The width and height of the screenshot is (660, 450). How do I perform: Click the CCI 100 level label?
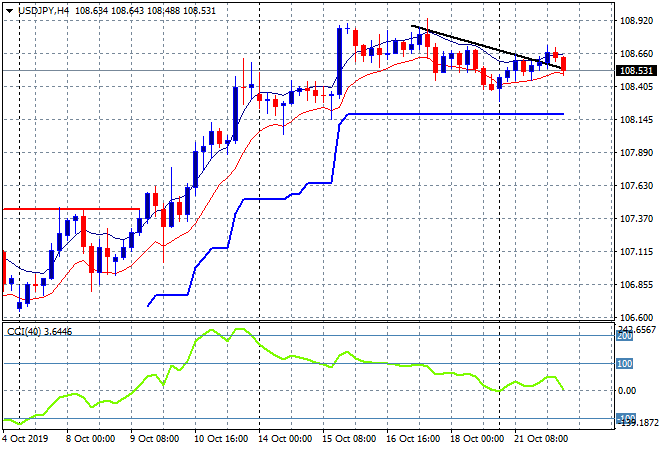pyautogui.click(x=625, y=364)
